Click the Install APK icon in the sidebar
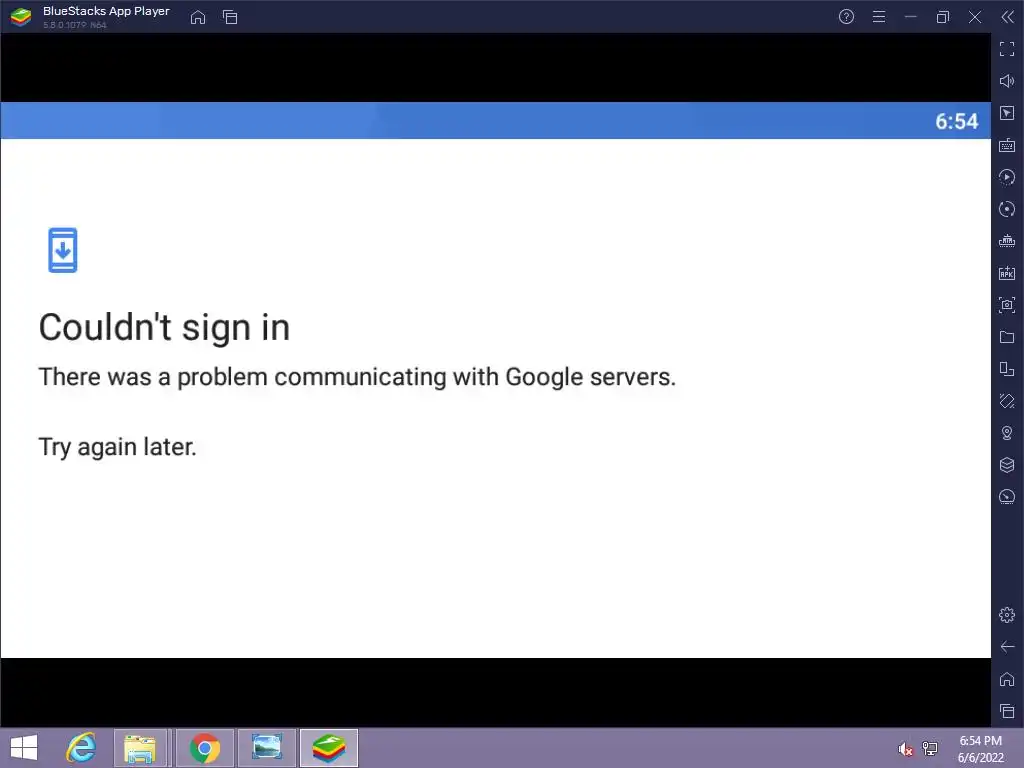This screenshot has width=1024, height=768. coord(1007,273)
